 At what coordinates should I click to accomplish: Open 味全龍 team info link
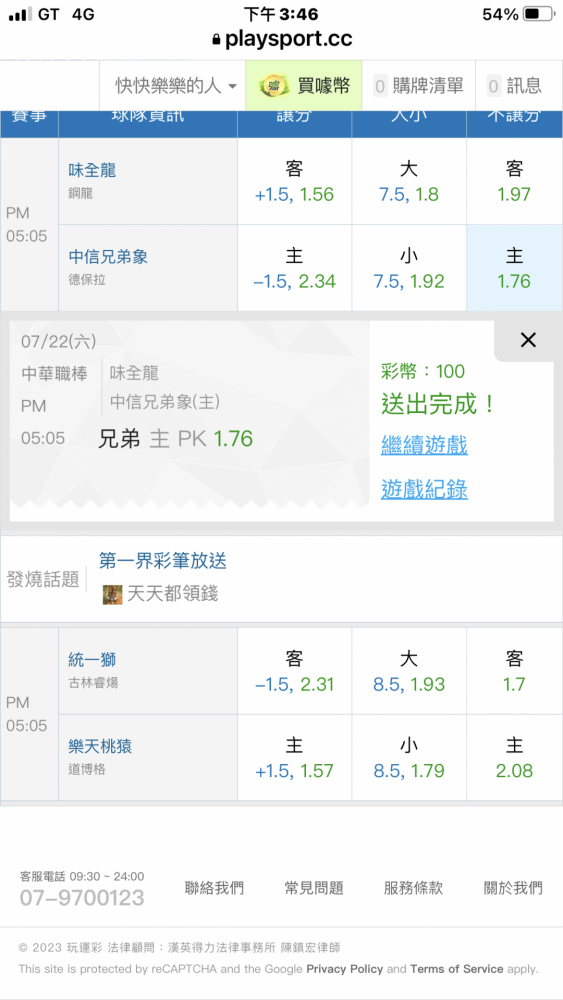coord(92,170)
